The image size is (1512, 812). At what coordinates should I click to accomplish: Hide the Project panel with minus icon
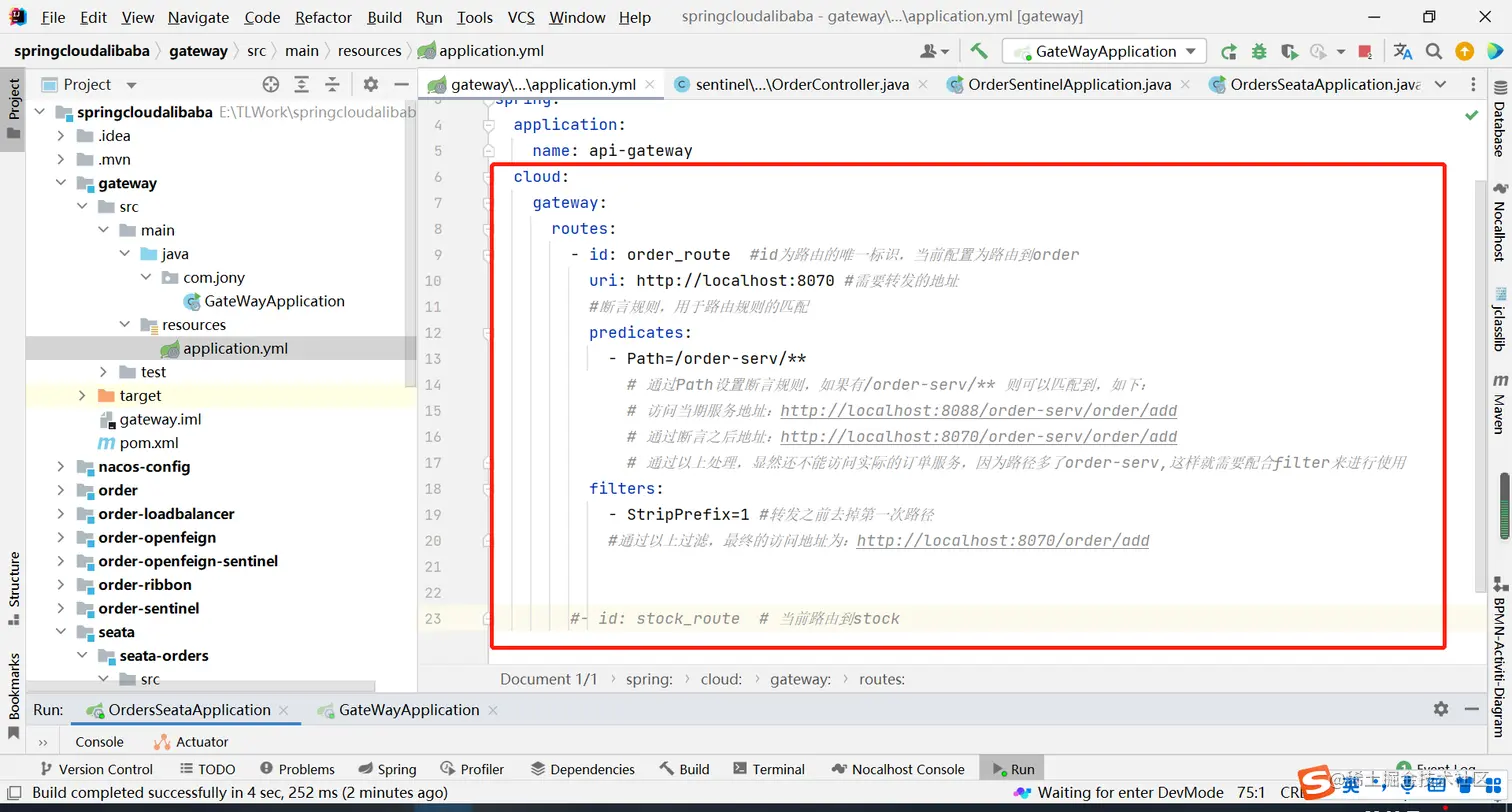pyautogui.click(x=401, y=85)
